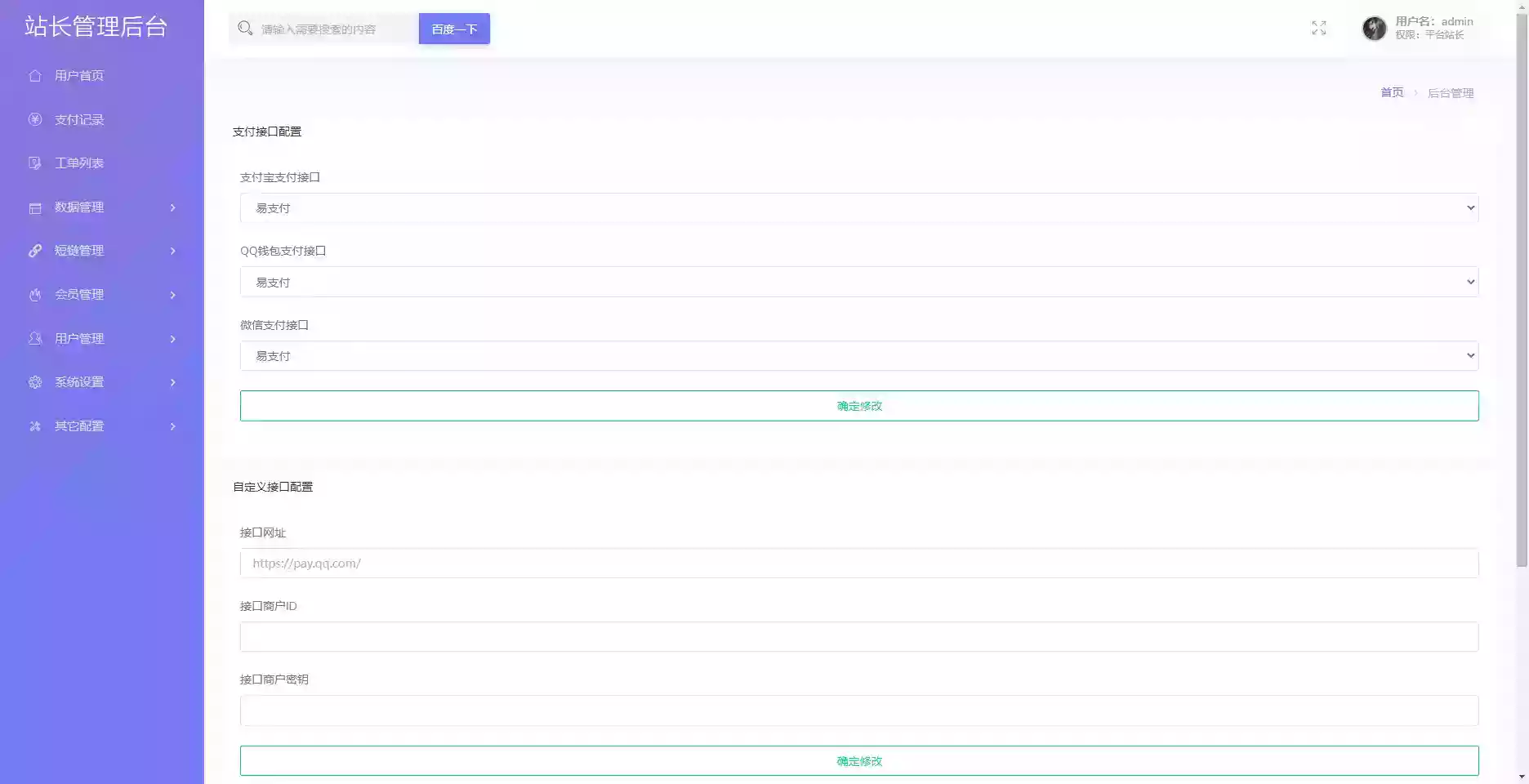Click the 数据管理 table icon

coord(35,207)
